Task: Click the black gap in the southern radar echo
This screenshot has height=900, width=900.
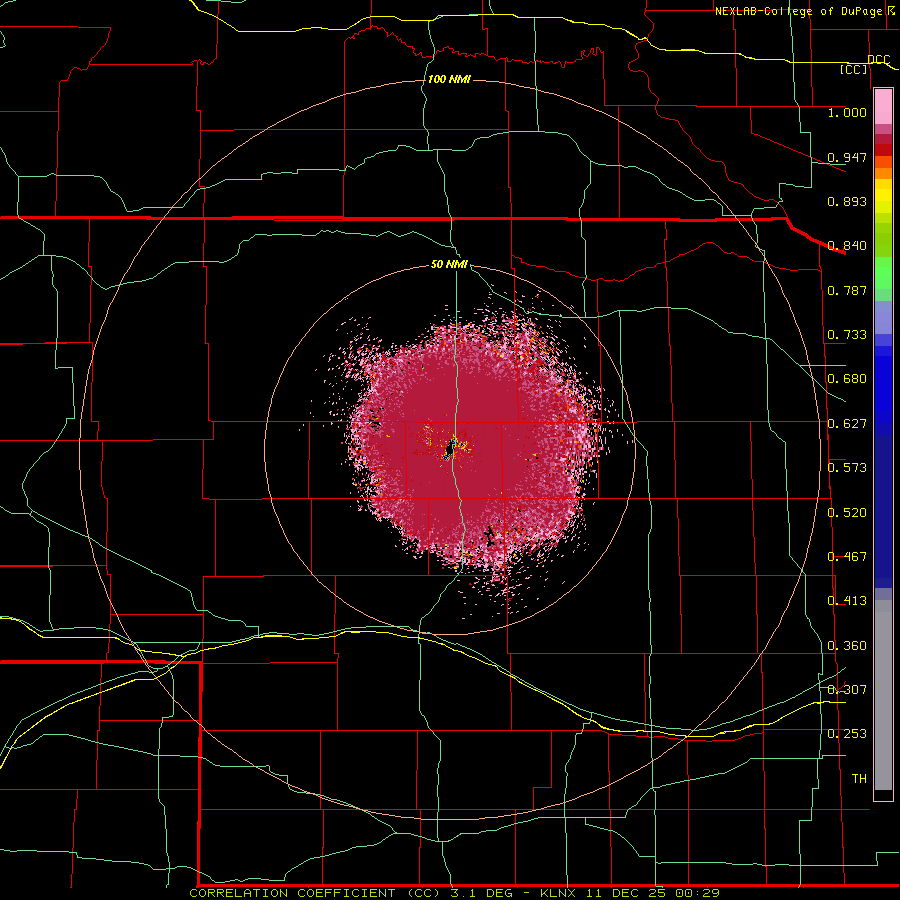Action: tap(490, 535)
